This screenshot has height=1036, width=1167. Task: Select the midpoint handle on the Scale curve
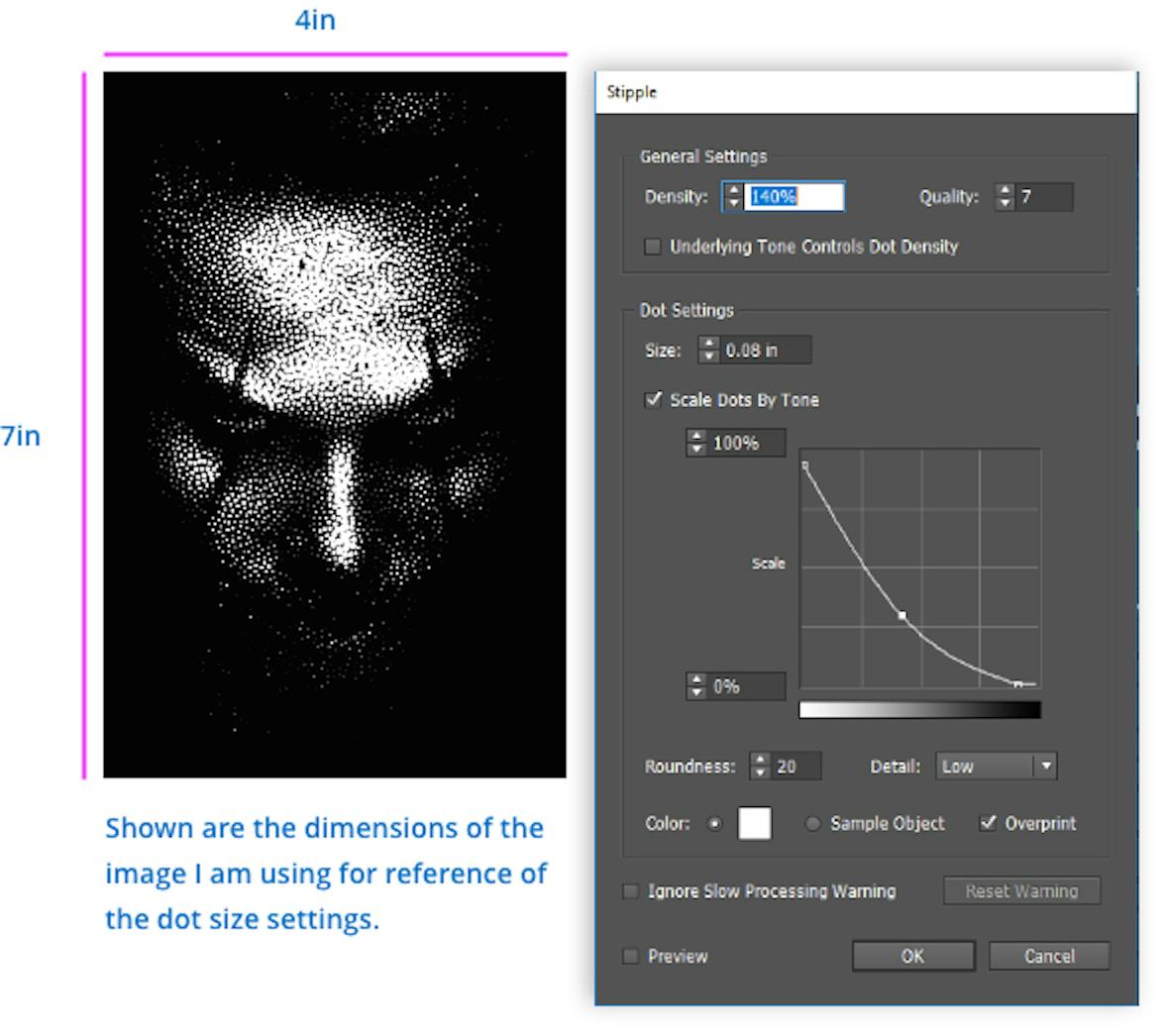pos(902,615)
